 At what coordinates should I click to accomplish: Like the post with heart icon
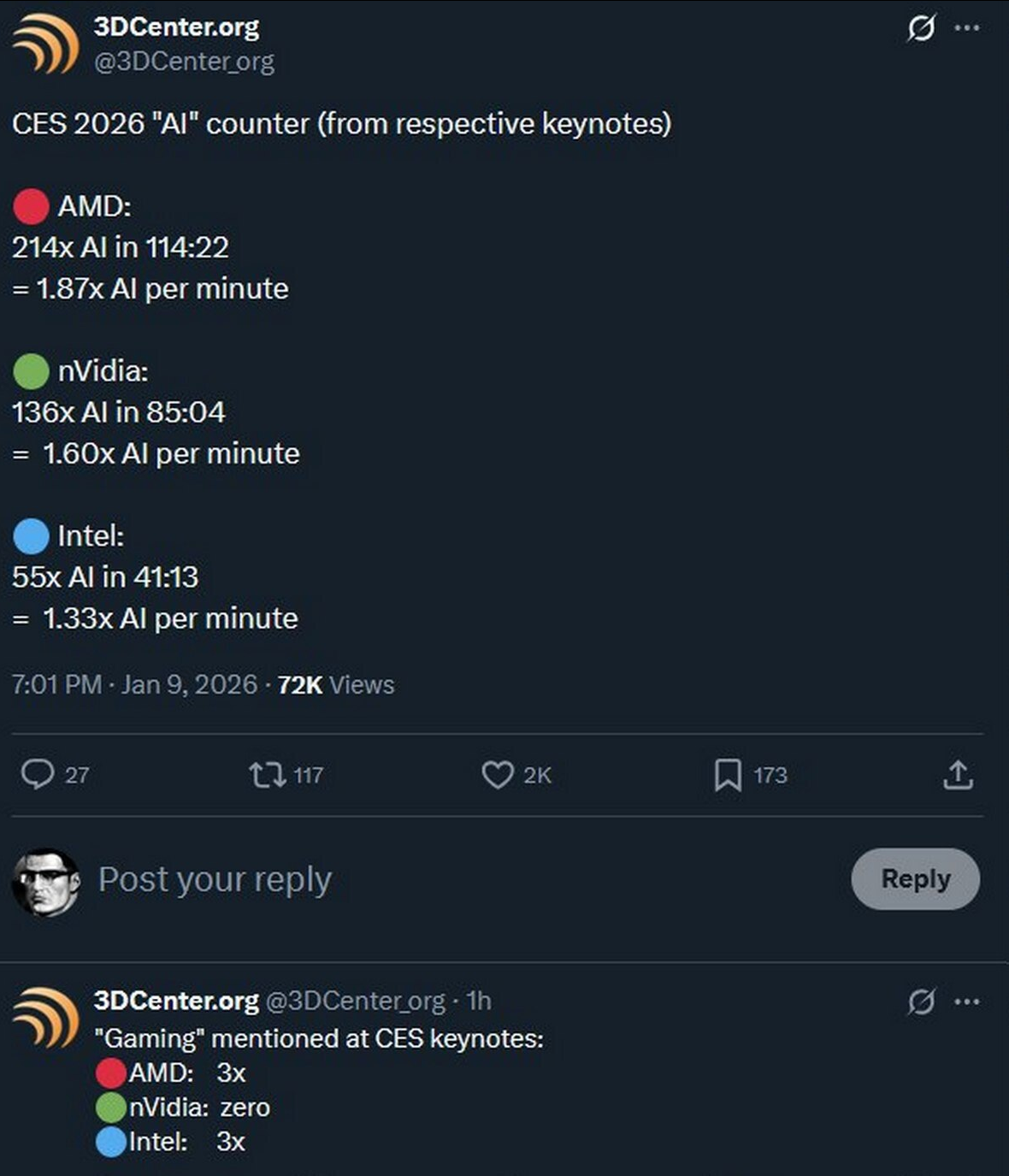(x=497, y=775)
